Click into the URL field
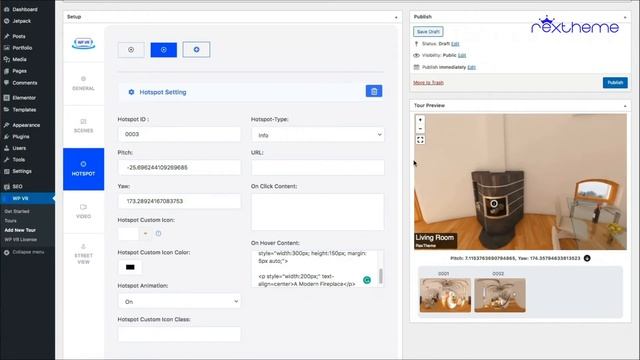This screenshot has height=360, width=640. pos(318,167)
